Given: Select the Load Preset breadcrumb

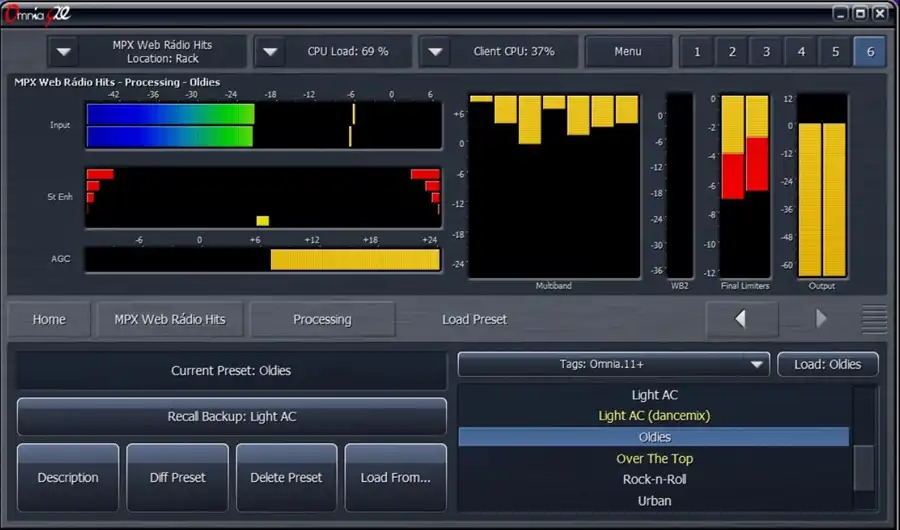Looking at the screenshot, I should coord(474,319).
